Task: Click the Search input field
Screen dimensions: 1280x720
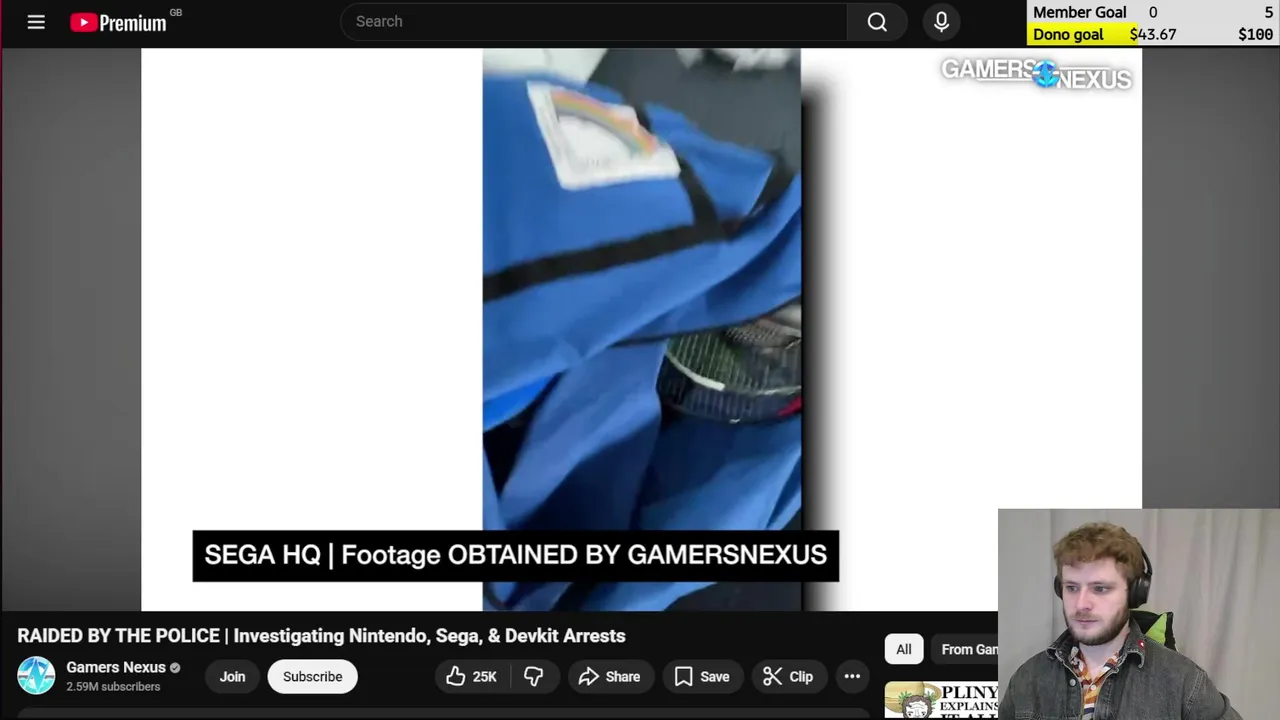Action: pyautogui.click(x=594, y=22)
